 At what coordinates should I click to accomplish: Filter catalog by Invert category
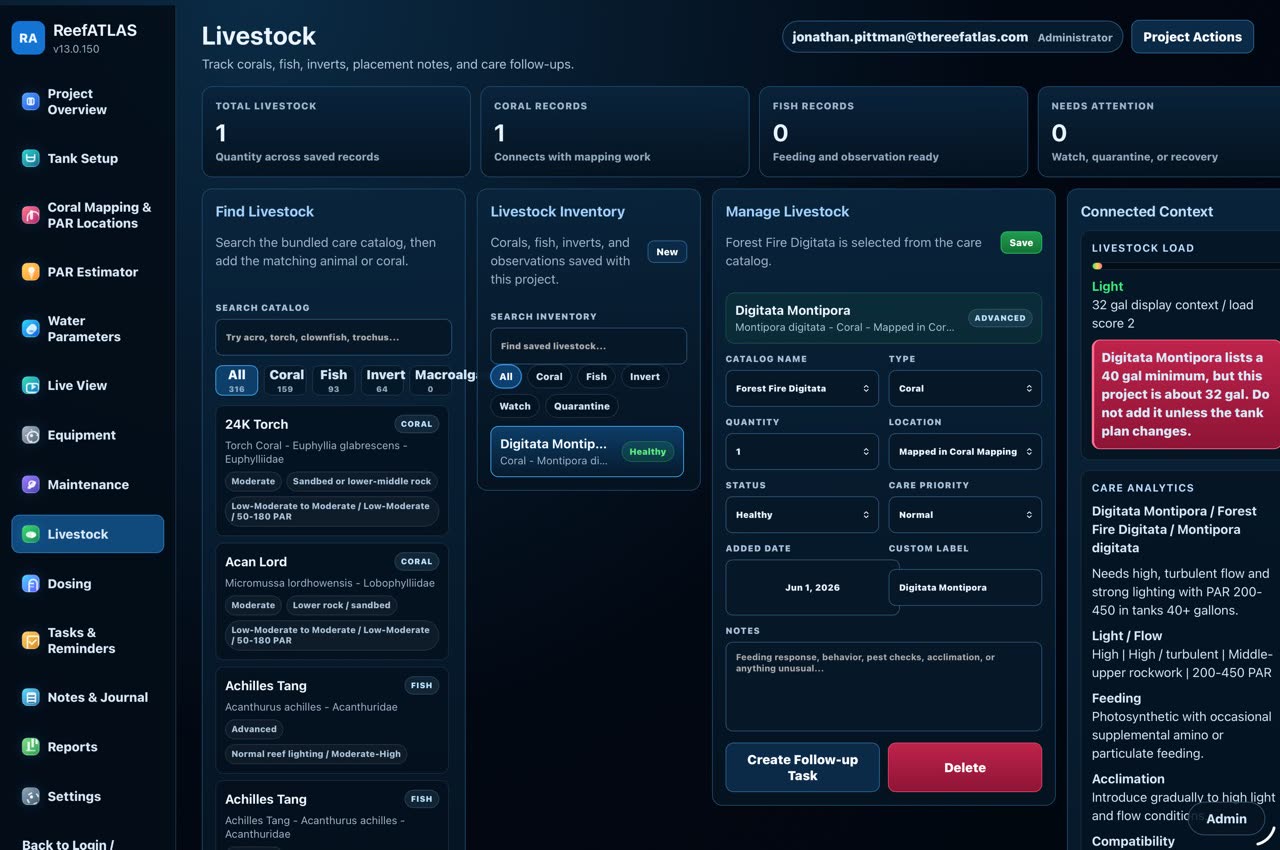pyautogui.click(x=382, y=380)
